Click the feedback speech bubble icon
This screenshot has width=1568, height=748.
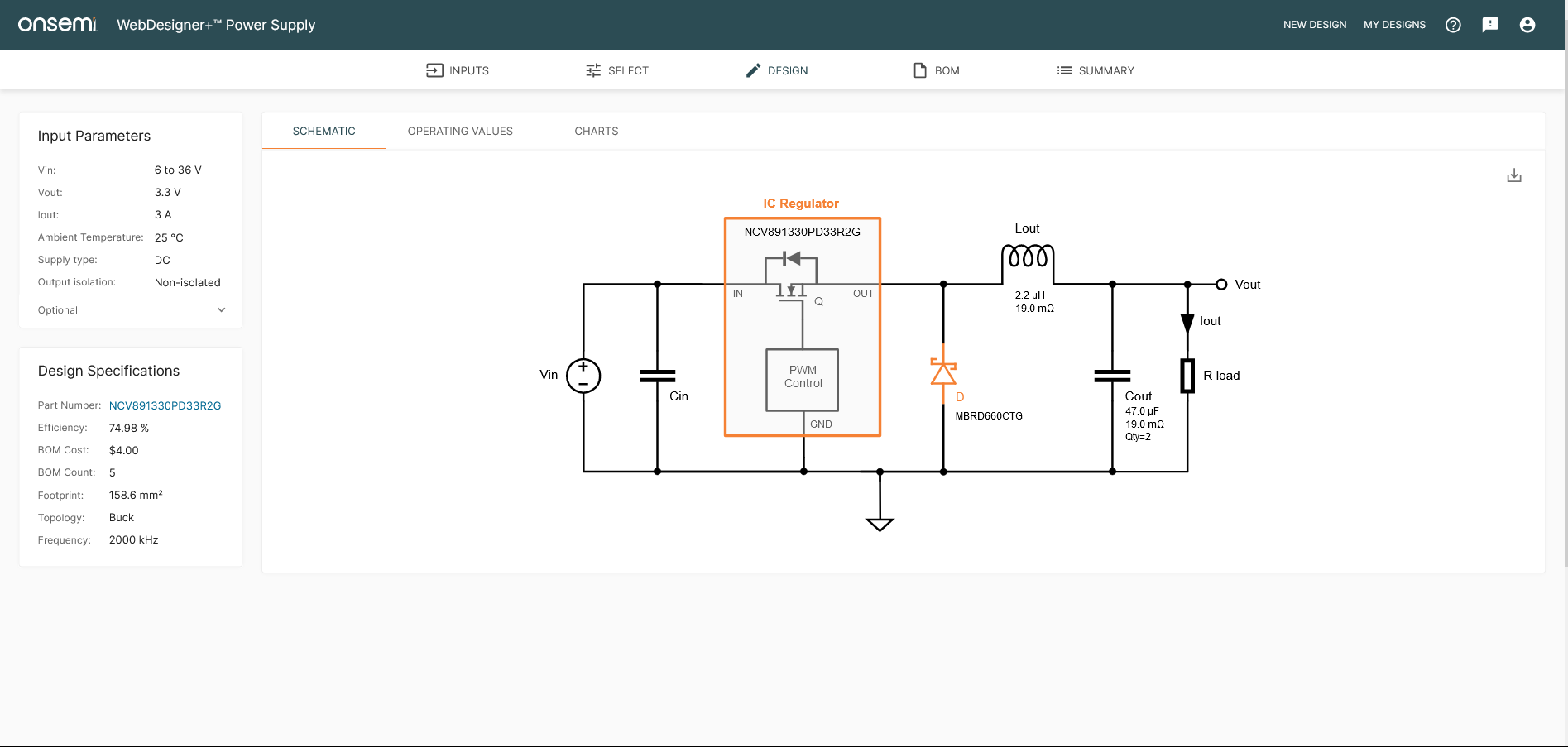(x=1490, y=25)
